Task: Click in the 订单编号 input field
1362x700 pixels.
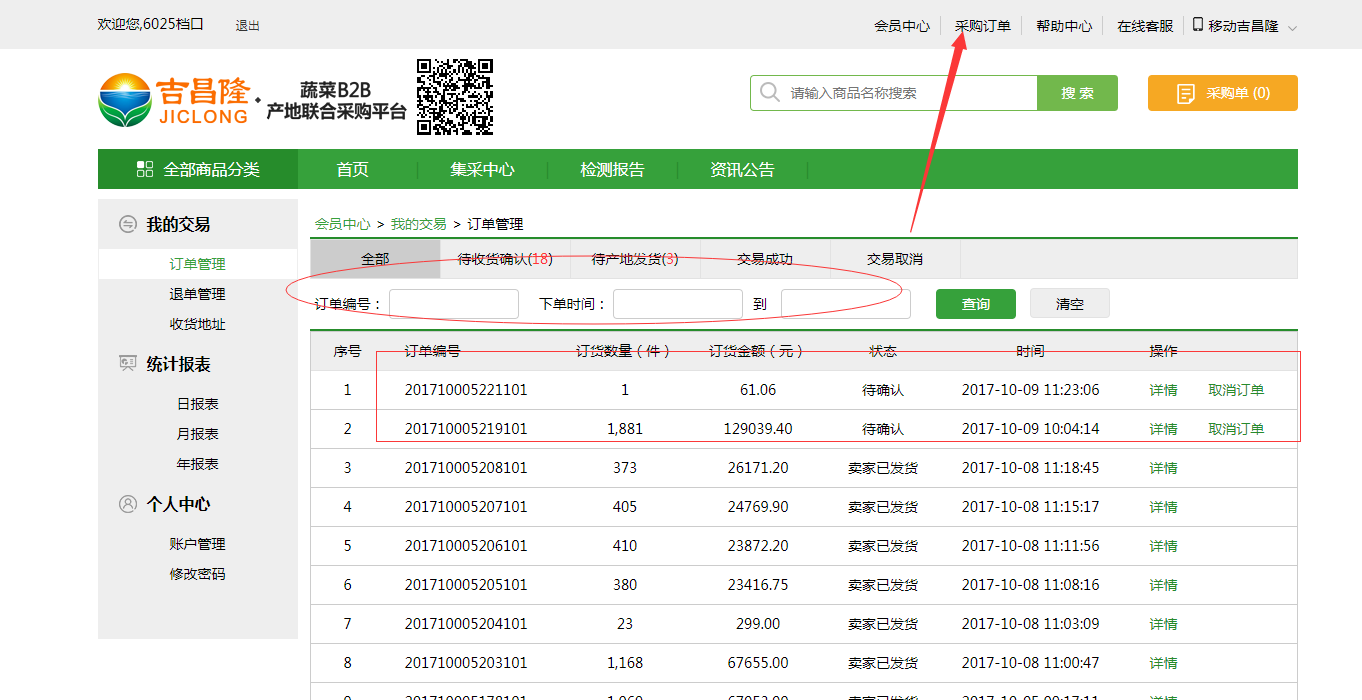Action: click(x=454, y=304)
